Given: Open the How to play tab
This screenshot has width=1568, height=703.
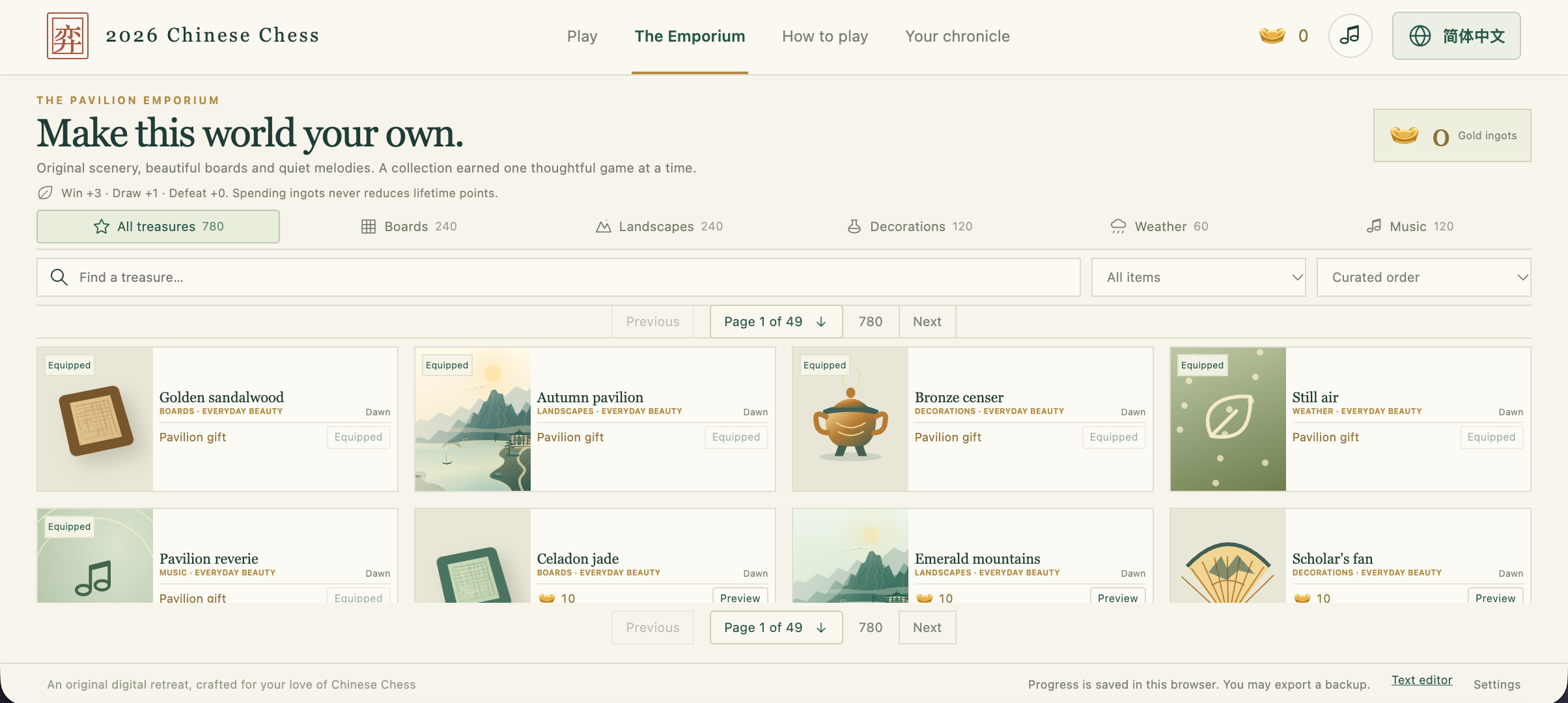Looking at the screenshot, I should (825, 36).
